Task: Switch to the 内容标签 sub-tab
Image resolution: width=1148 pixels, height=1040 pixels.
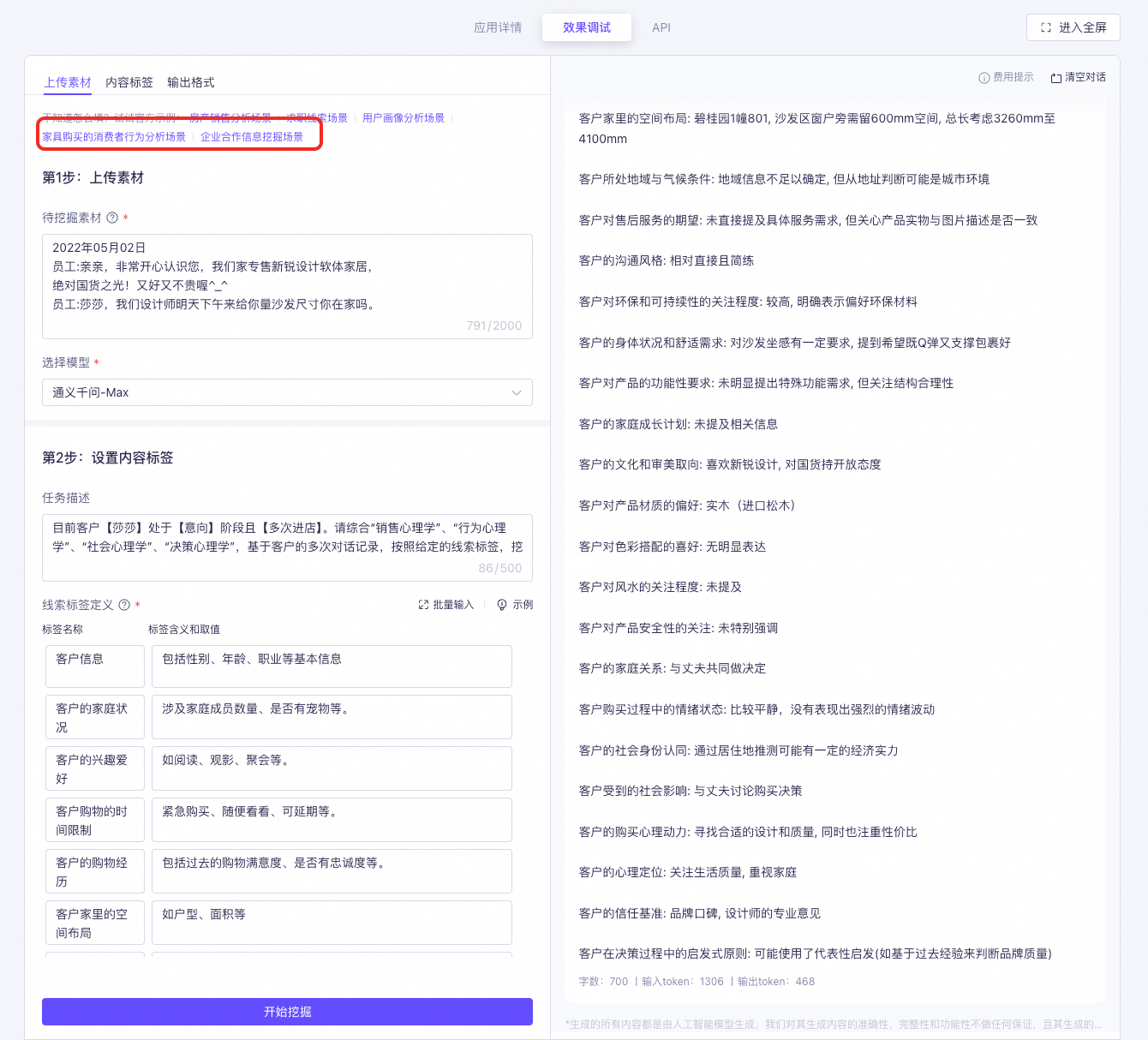Action: coord(129,82)
